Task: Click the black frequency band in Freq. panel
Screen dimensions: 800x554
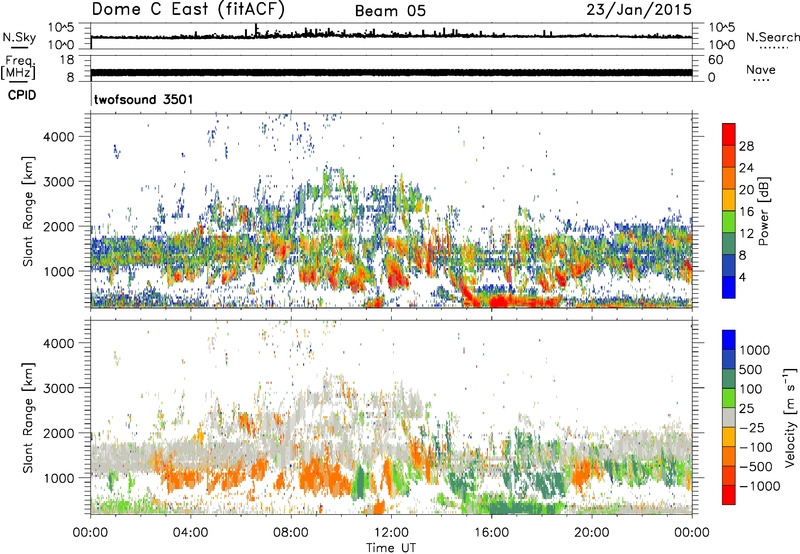Action: coord(391,72)
